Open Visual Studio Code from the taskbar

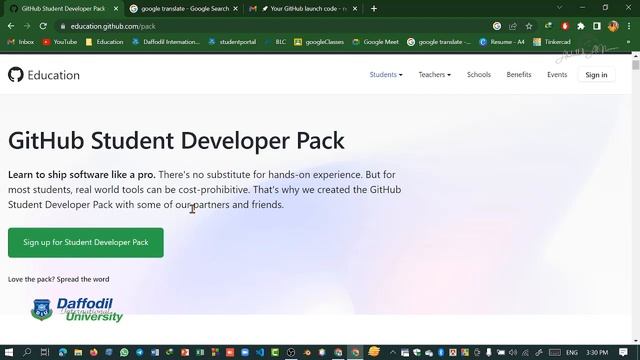coord(260,352)
